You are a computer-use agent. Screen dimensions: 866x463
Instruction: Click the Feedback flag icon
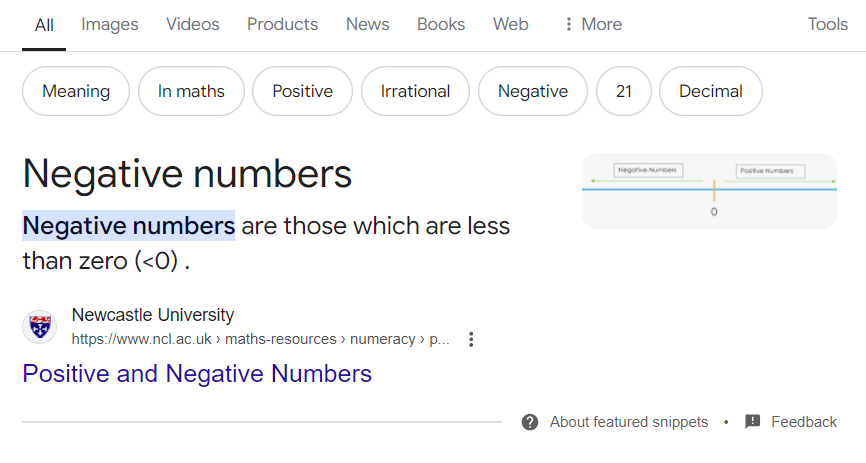click(x=753, y=422)
